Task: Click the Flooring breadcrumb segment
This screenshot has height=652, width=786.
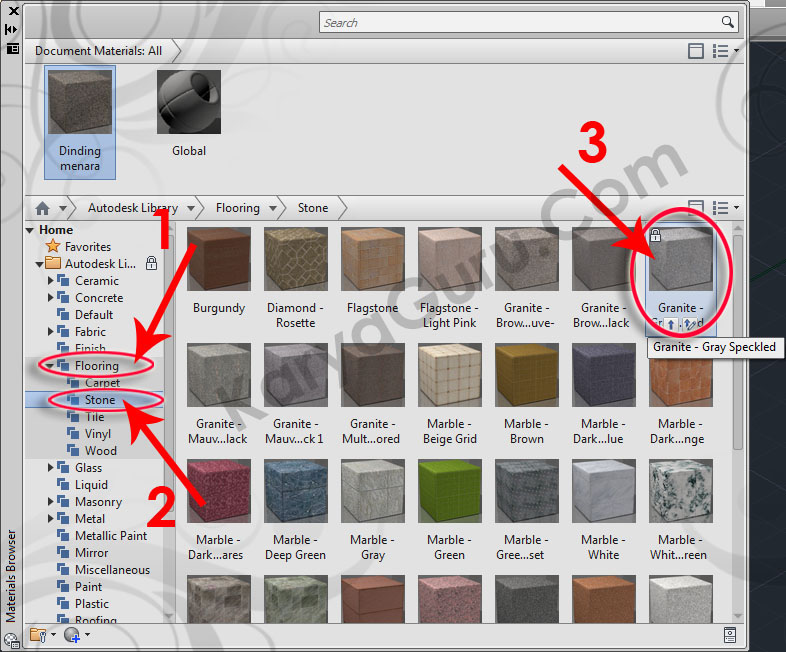Action: pyautogui.click(x=237, y=208)
